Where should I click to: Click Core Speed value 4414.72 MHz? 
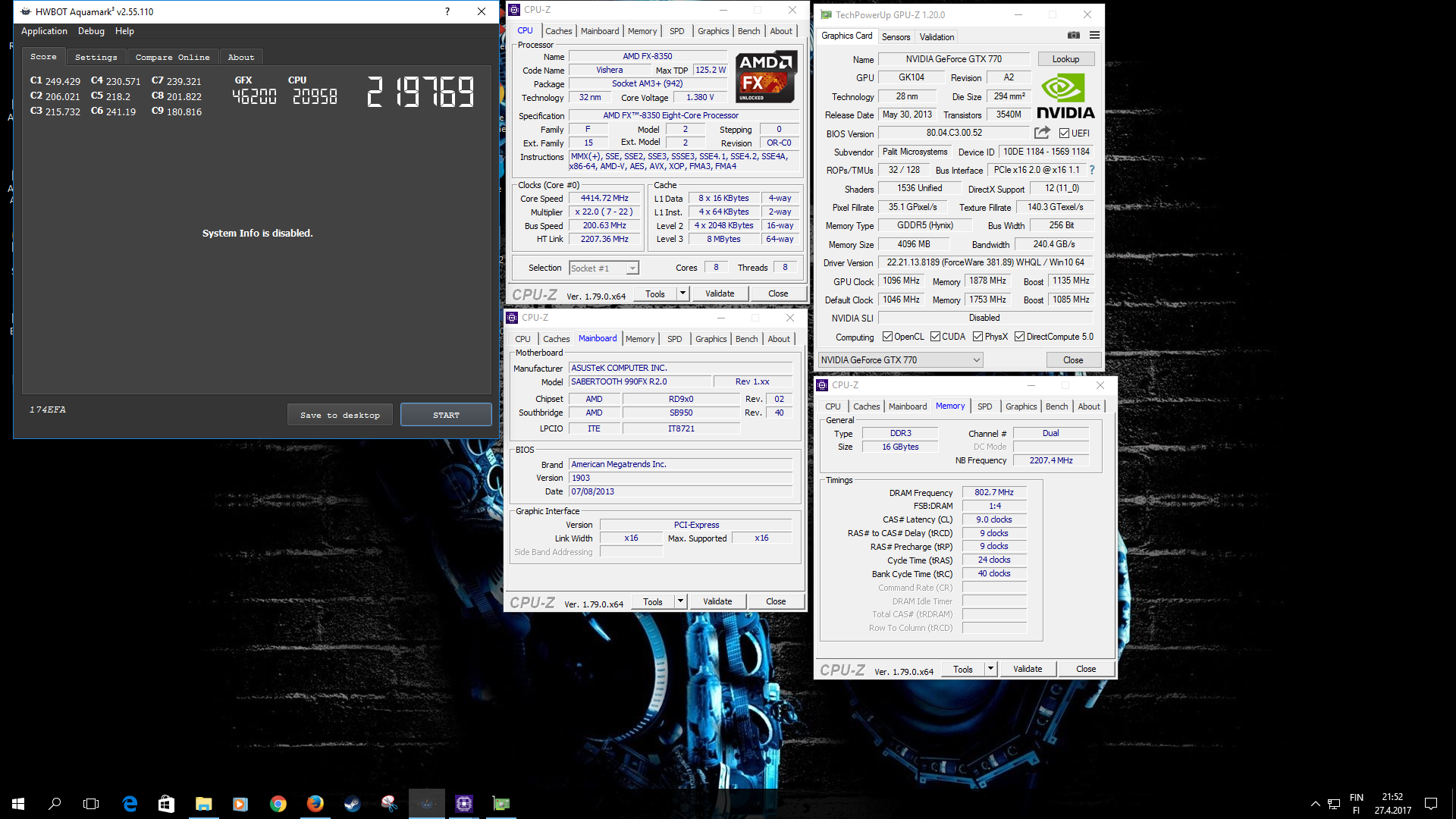point(604,198)
